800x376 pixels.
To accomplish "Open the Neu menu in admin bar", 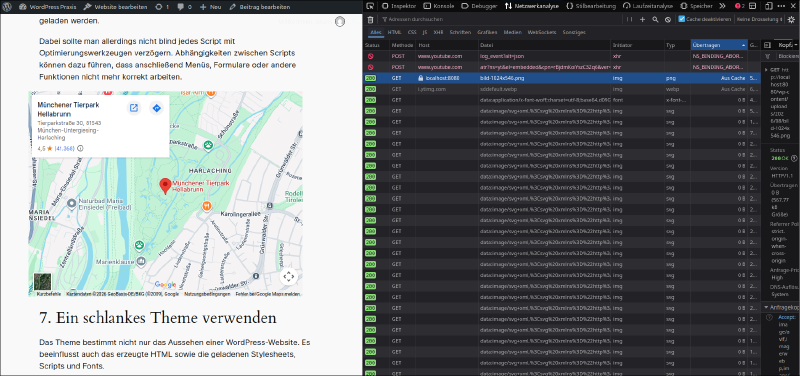I will pos(210,7).
